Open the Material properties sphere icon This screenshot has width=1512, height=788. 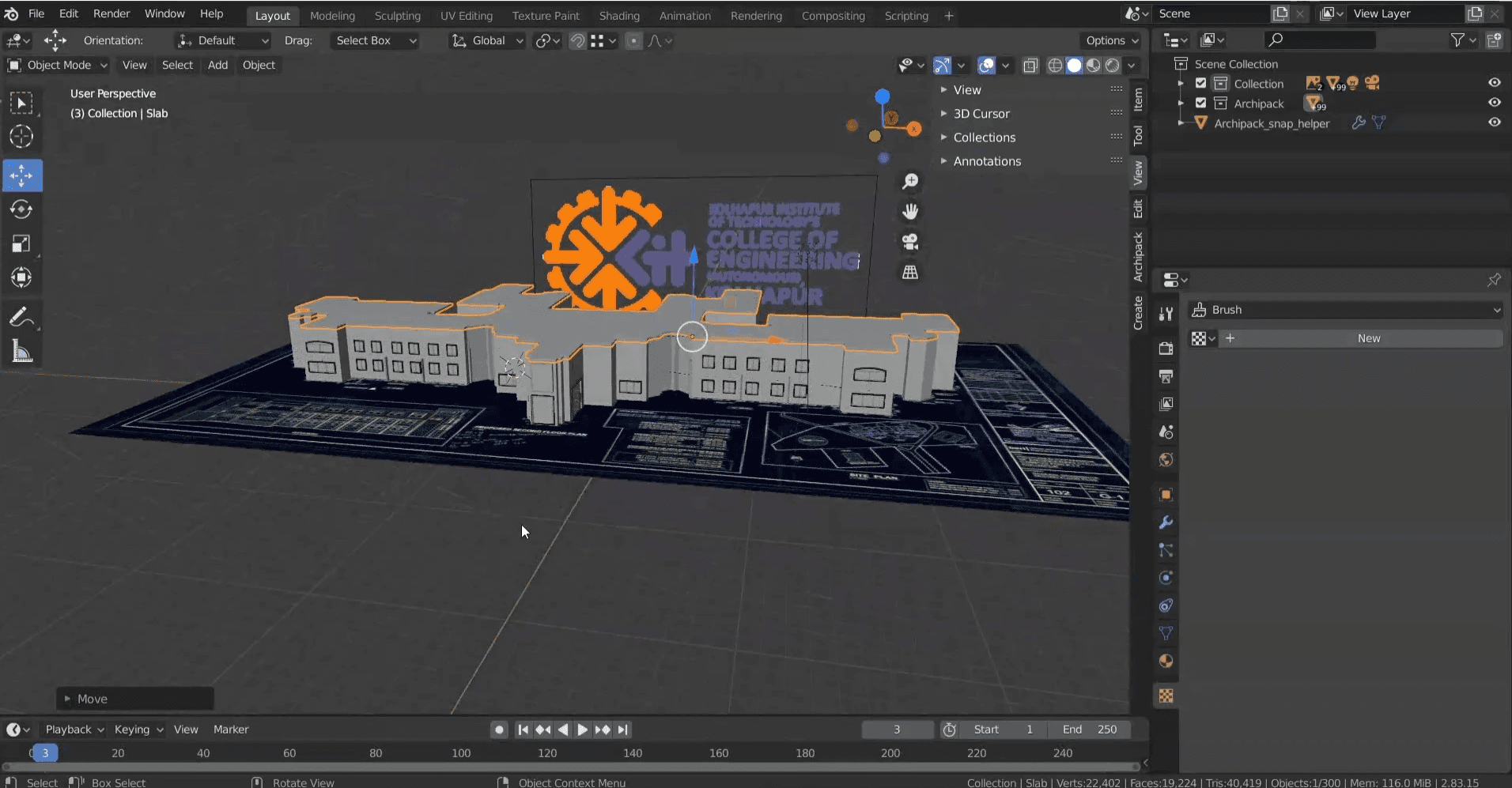point(1166,661)
